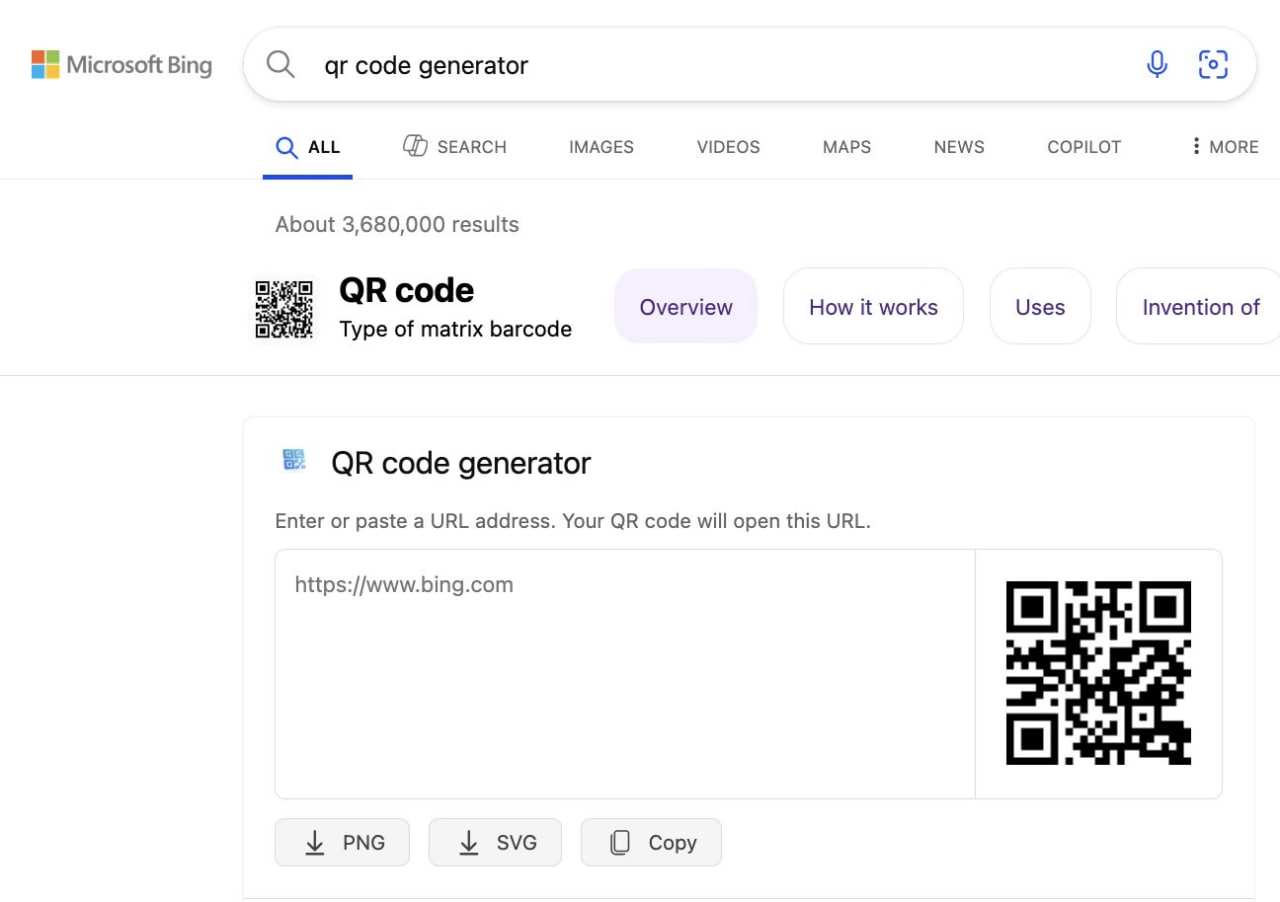1280x902 pixels.
Task: Click the QR code generator widget icon
Action: pyautogui.click(x=294, y=460)
